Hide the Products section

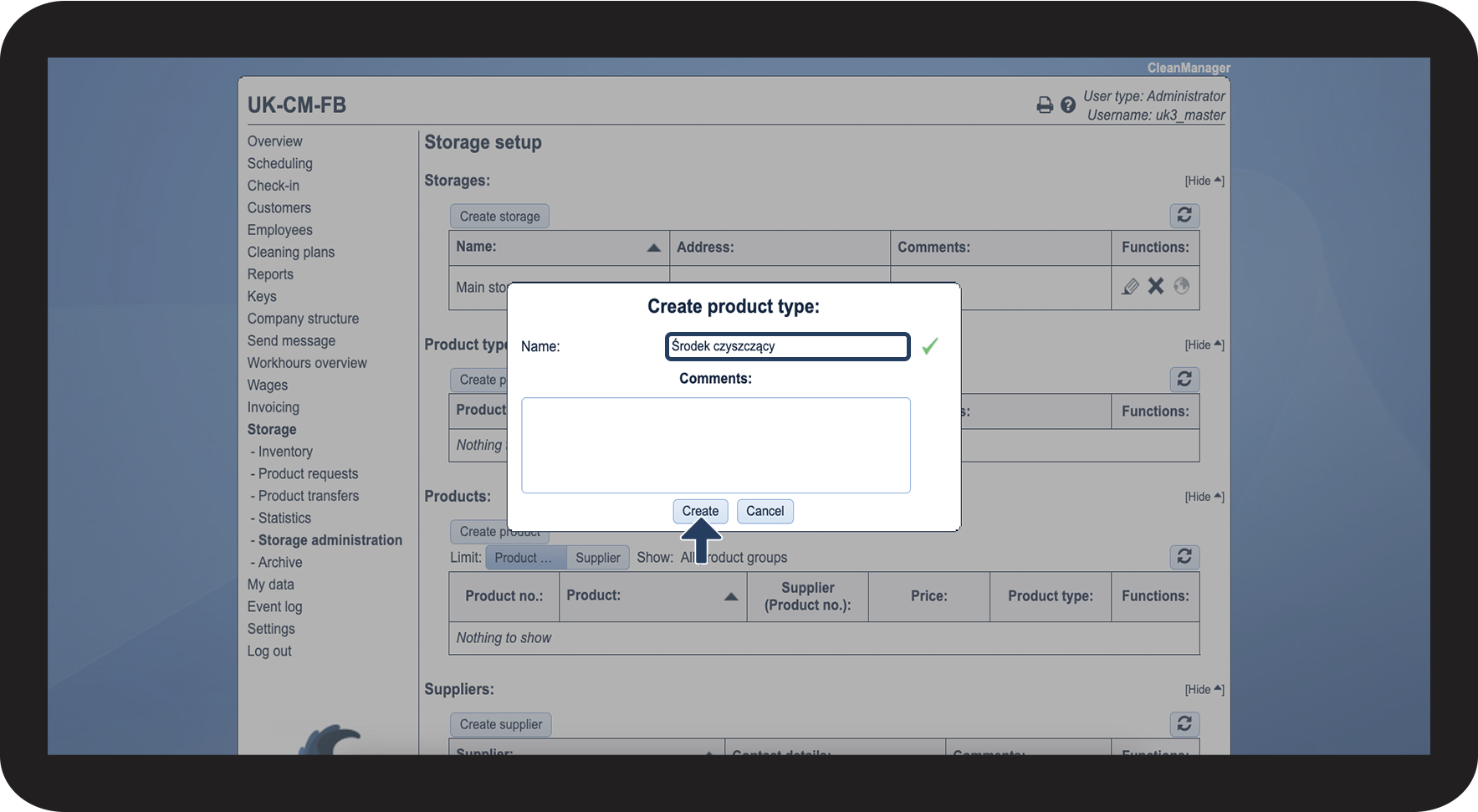coord(1204,497)
